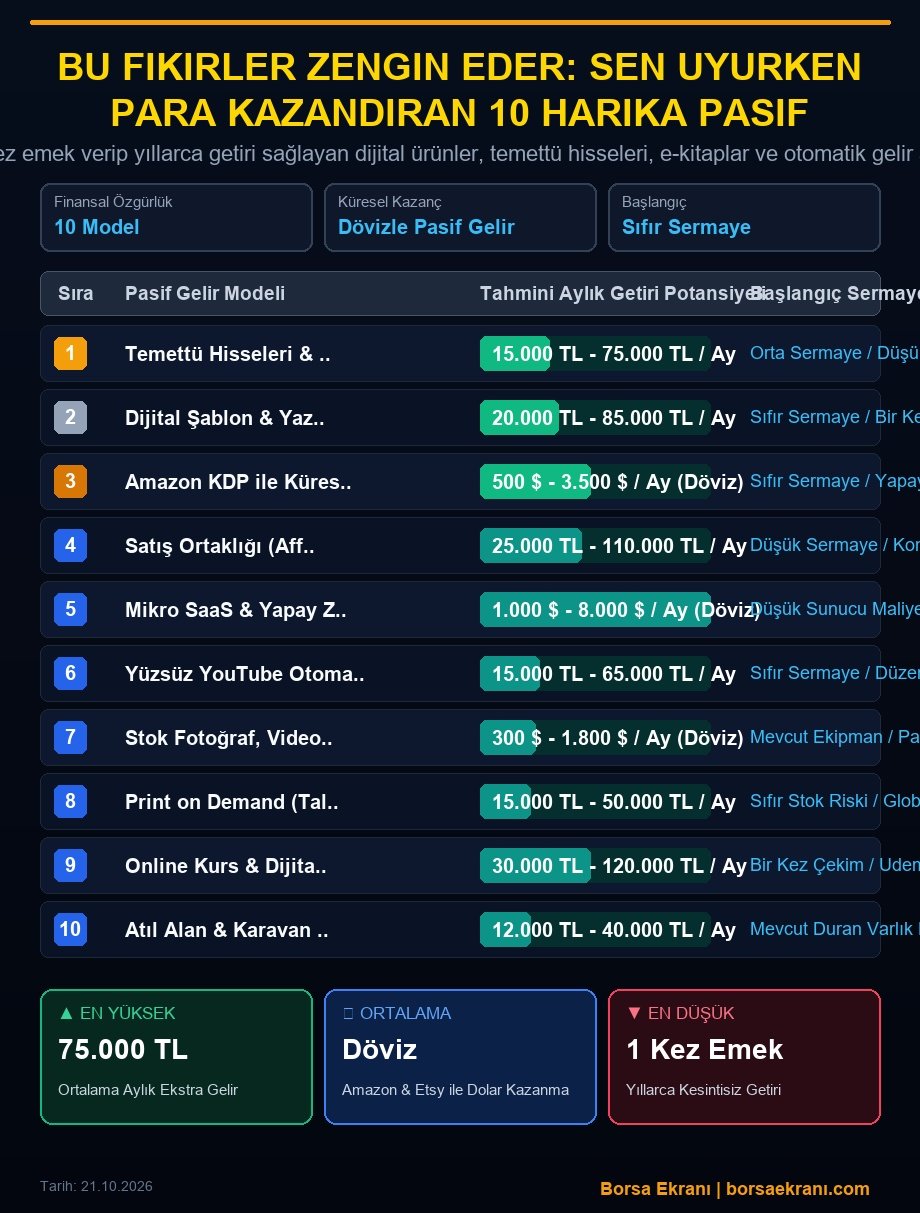Select the number 4 badge for Satış Ortaklığı

pos(70,545)
